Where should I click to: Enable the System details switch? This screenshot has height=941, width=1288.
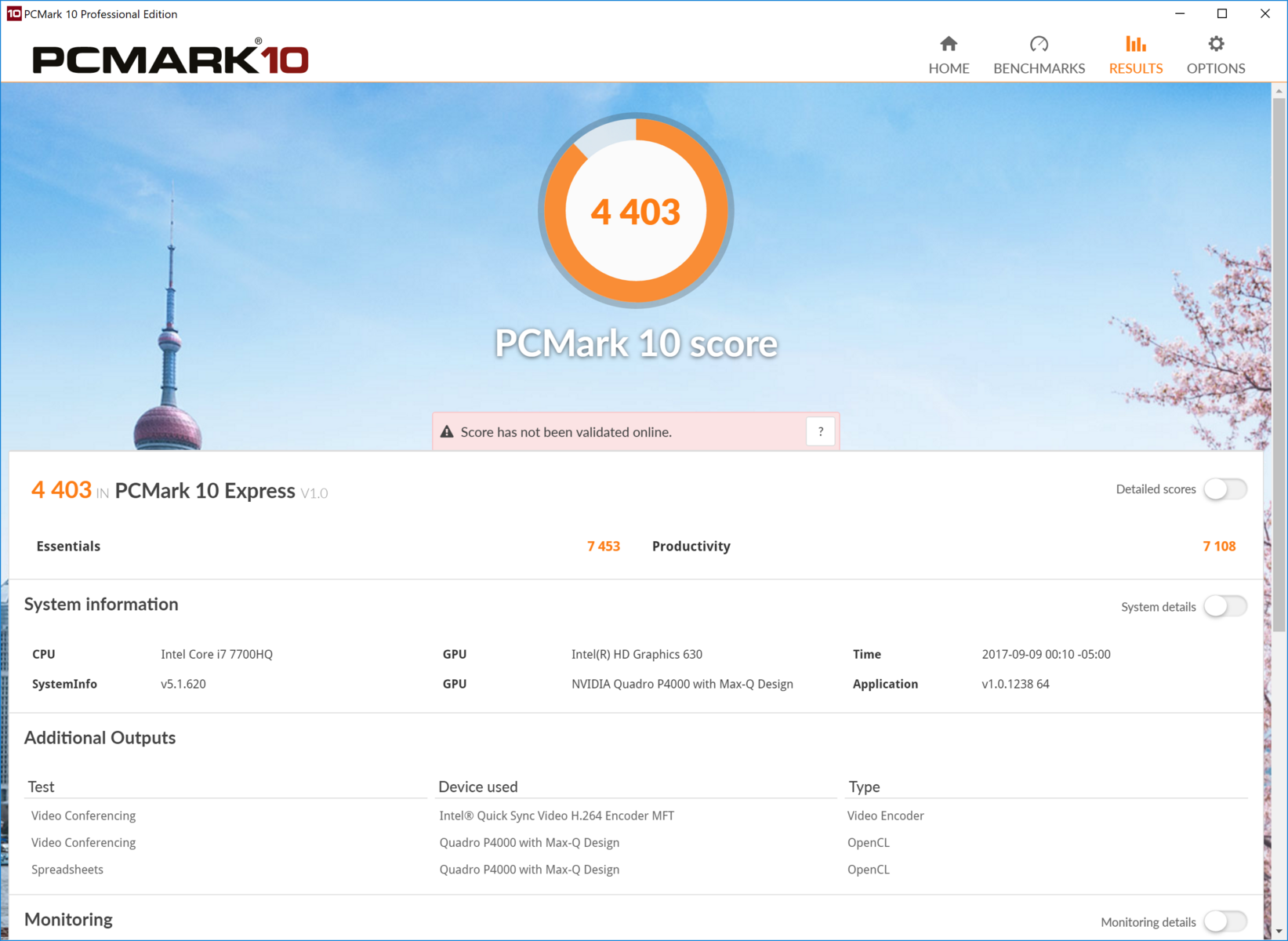[x=1225, y=606]
